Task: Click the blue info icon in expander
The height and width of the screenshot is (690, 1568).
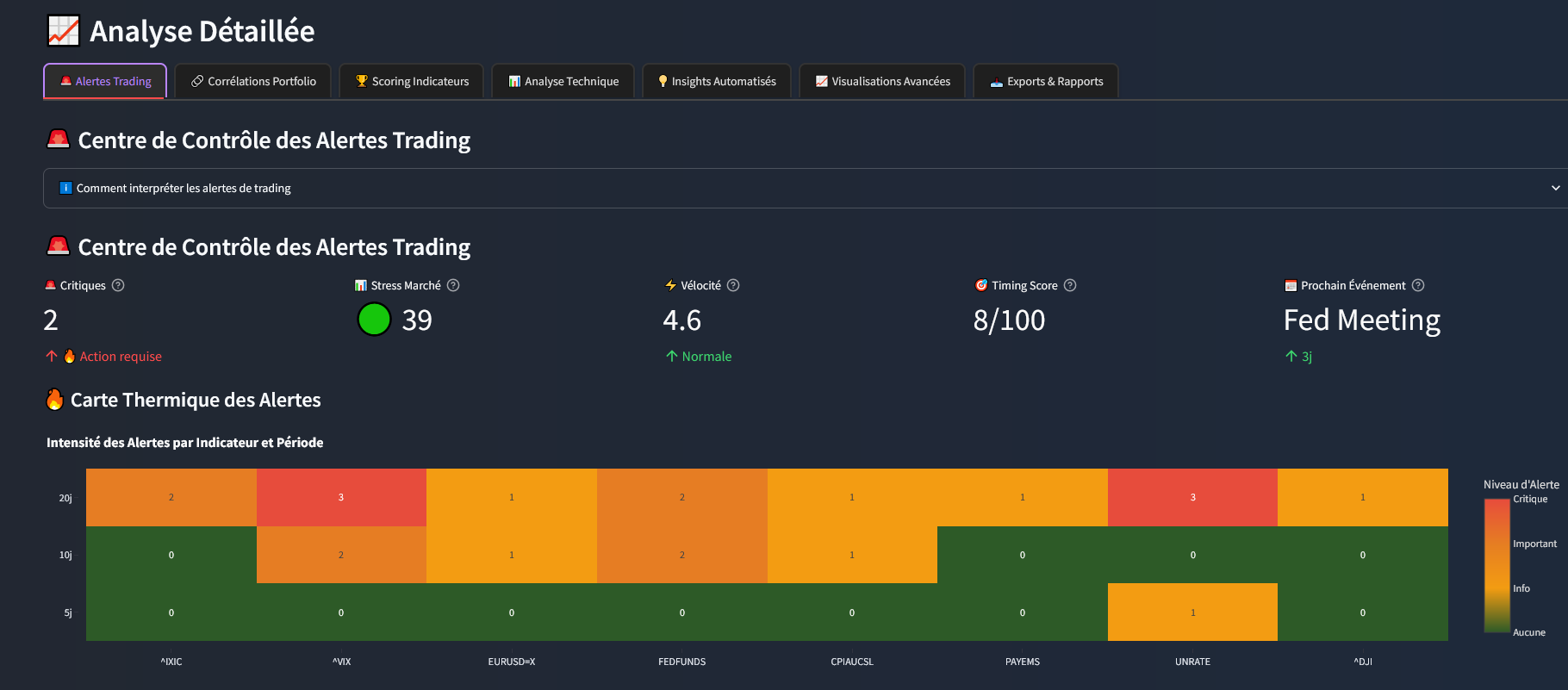Action: coord(65,188)
